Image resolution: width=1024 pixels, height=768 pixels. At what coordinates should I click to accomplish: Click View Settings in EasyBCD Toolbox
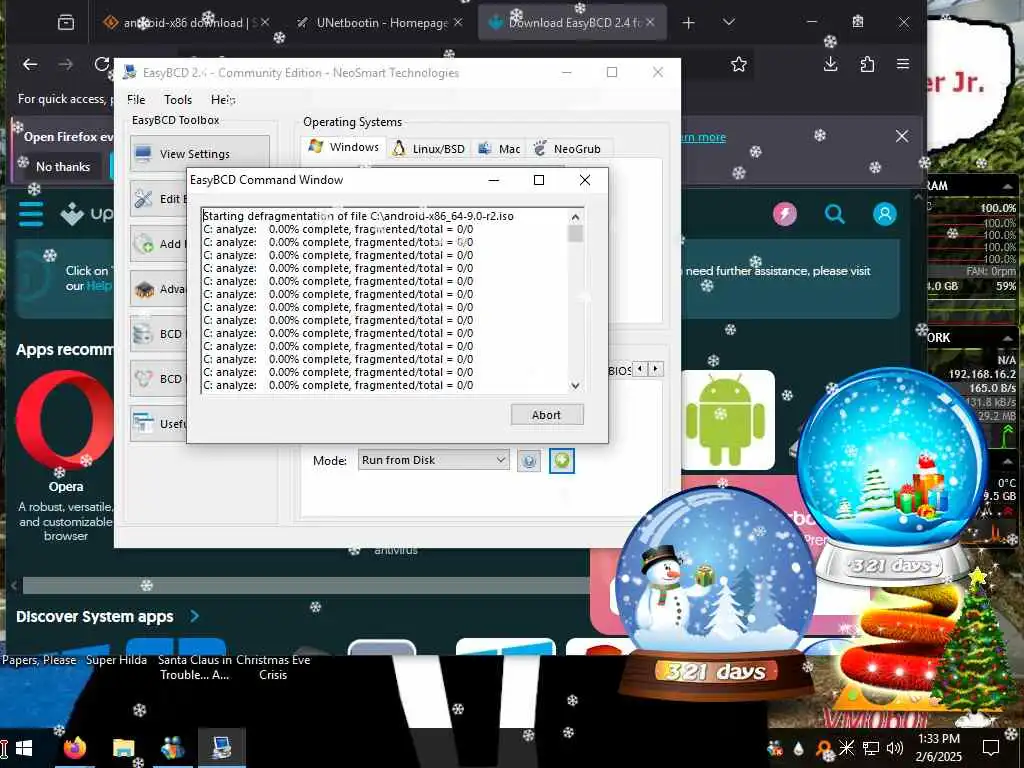(199, 153)
